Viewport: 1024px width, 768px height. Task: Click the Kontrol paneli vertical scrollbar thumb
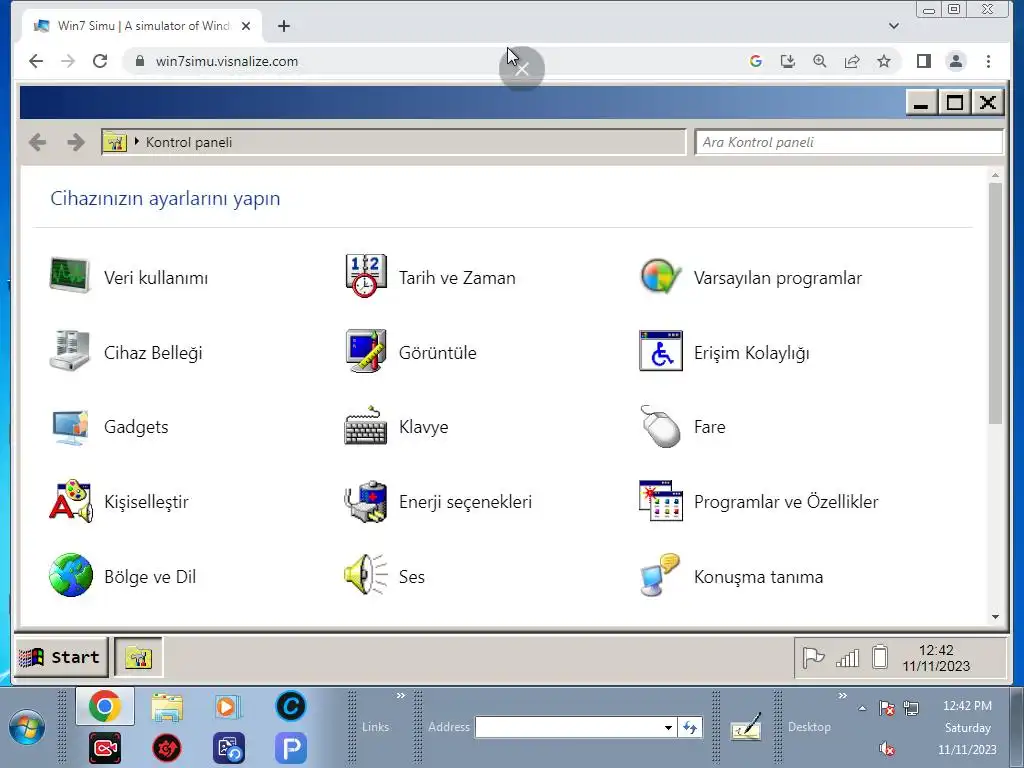995,303
